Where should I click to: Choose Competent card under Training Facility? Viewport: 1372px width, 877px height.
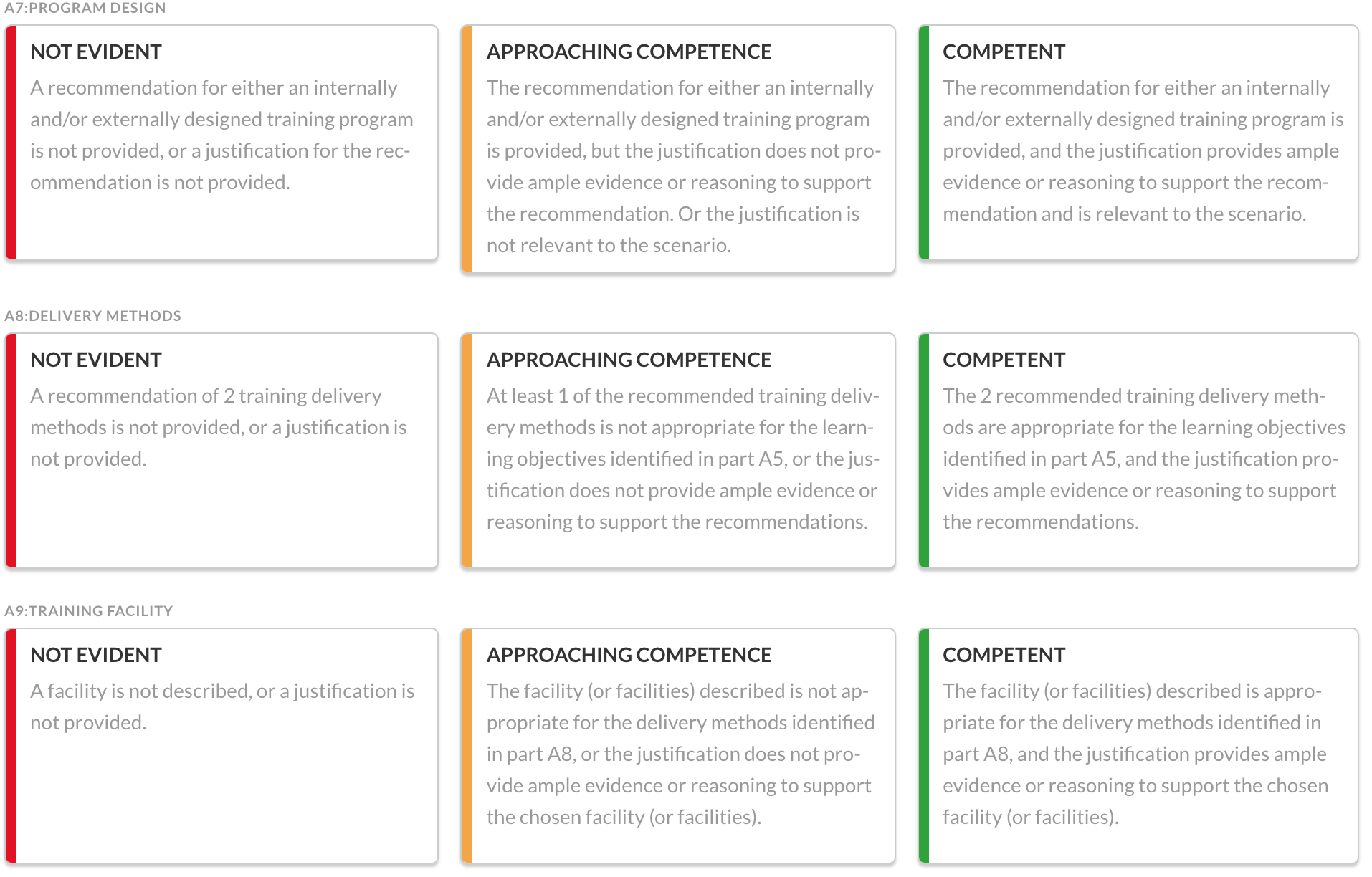(x=1138, y=746)
